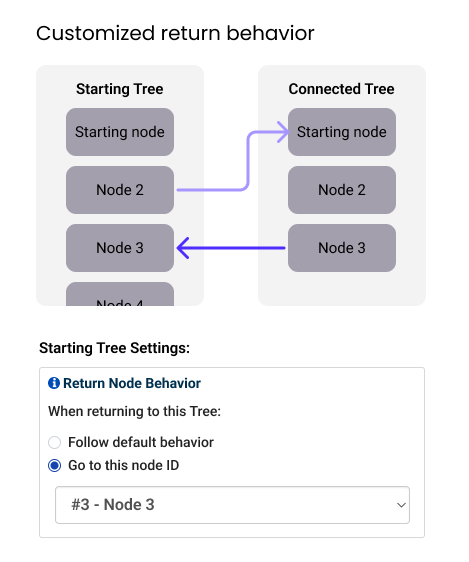
Task: Select the Follow default behavior radio button
Action: [54, 442]
